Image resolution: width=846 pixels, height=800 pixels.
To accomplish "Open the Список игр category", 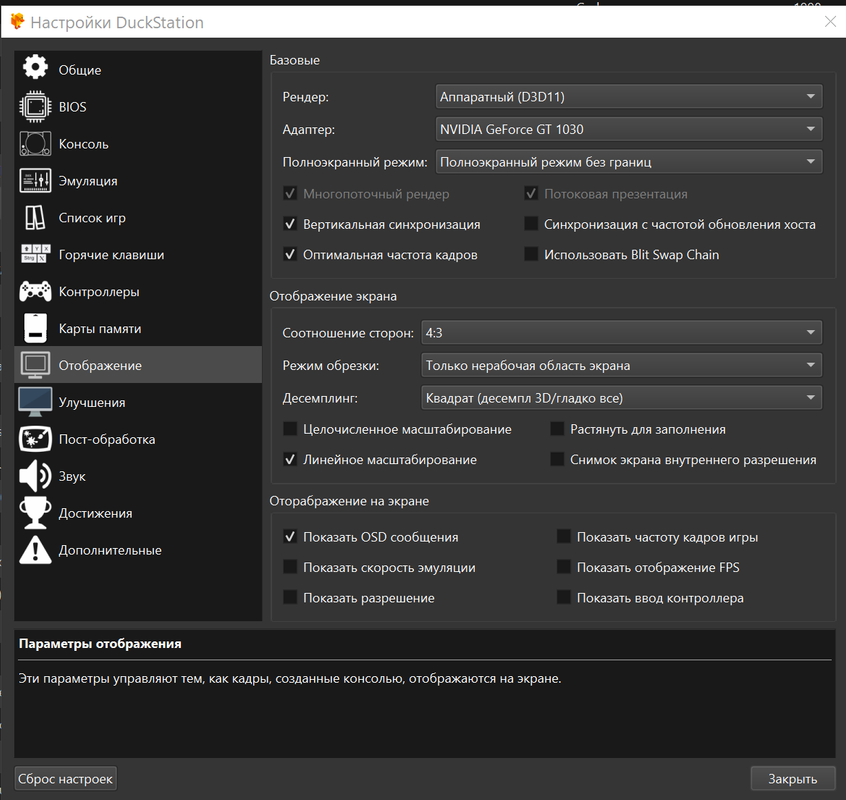I will coord(138,217).
